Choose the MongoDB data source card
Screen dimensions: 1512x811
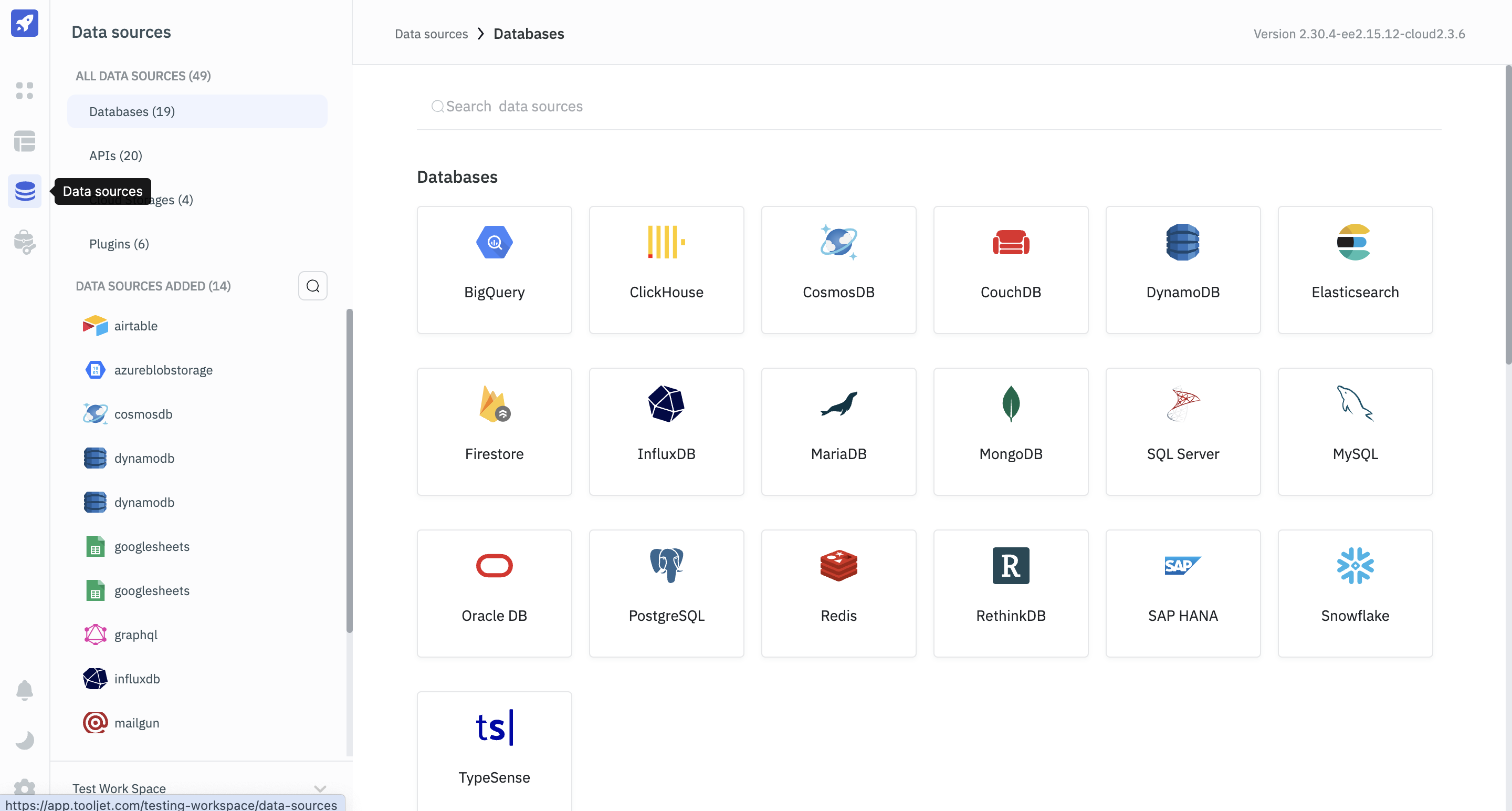point(1010,432)
